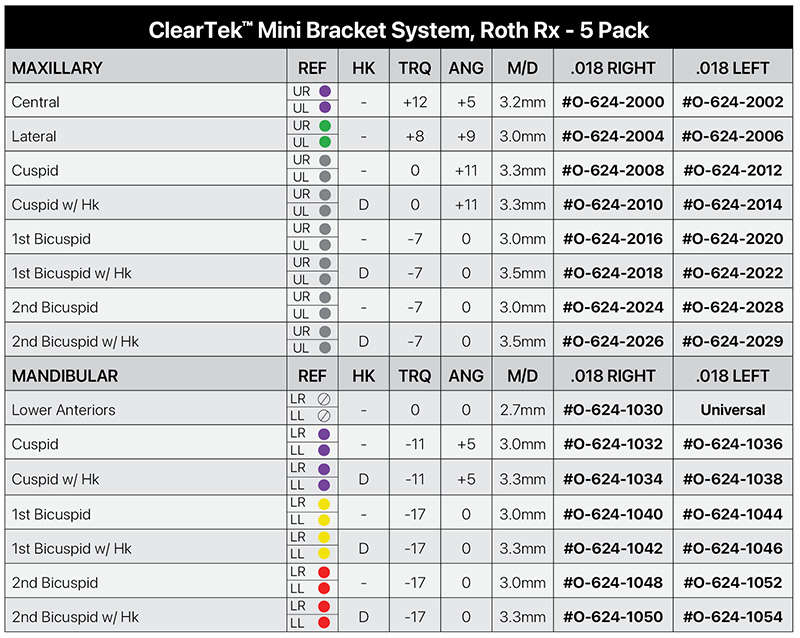This screenshot has width=800, height=638.
Task: Click the gray UR dot for Maxillary Cuspid
Action: tap(325, 160)
